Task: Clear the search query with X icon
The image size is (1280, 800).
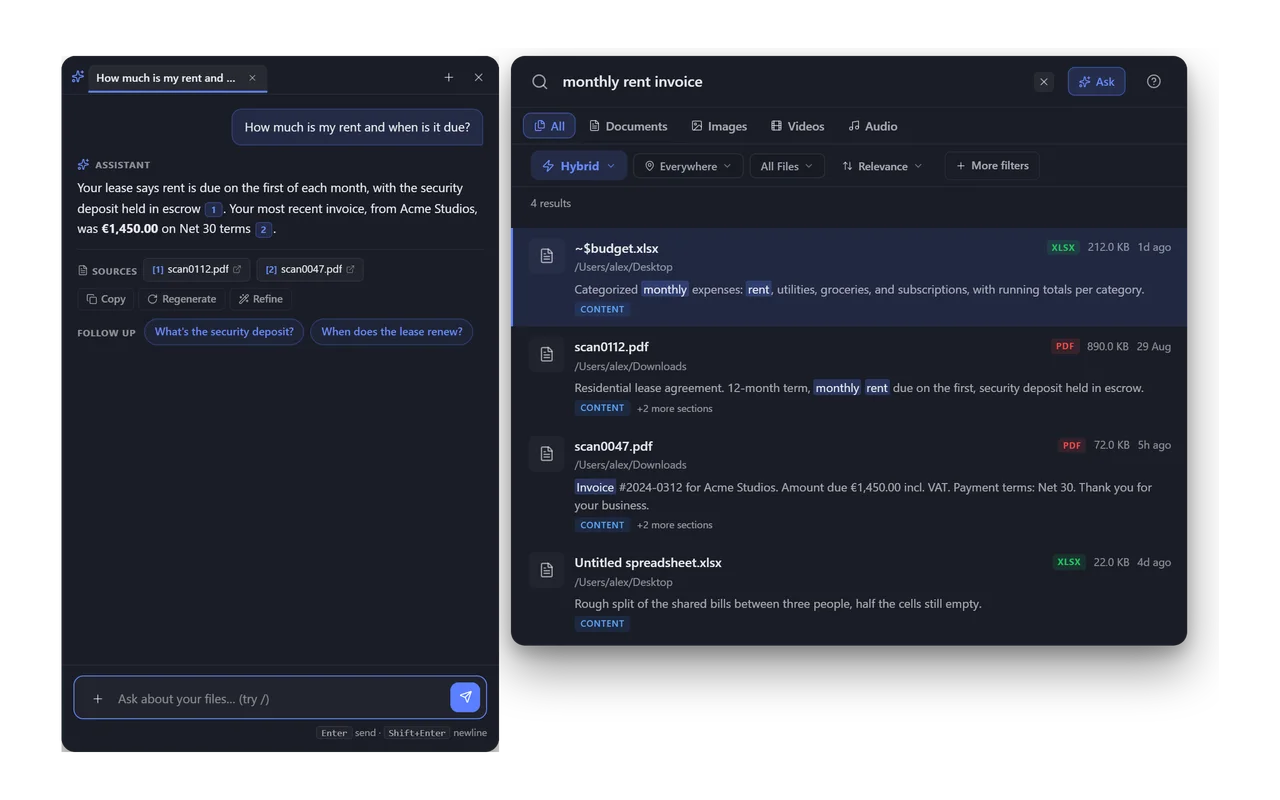Action: (1044, 82)
